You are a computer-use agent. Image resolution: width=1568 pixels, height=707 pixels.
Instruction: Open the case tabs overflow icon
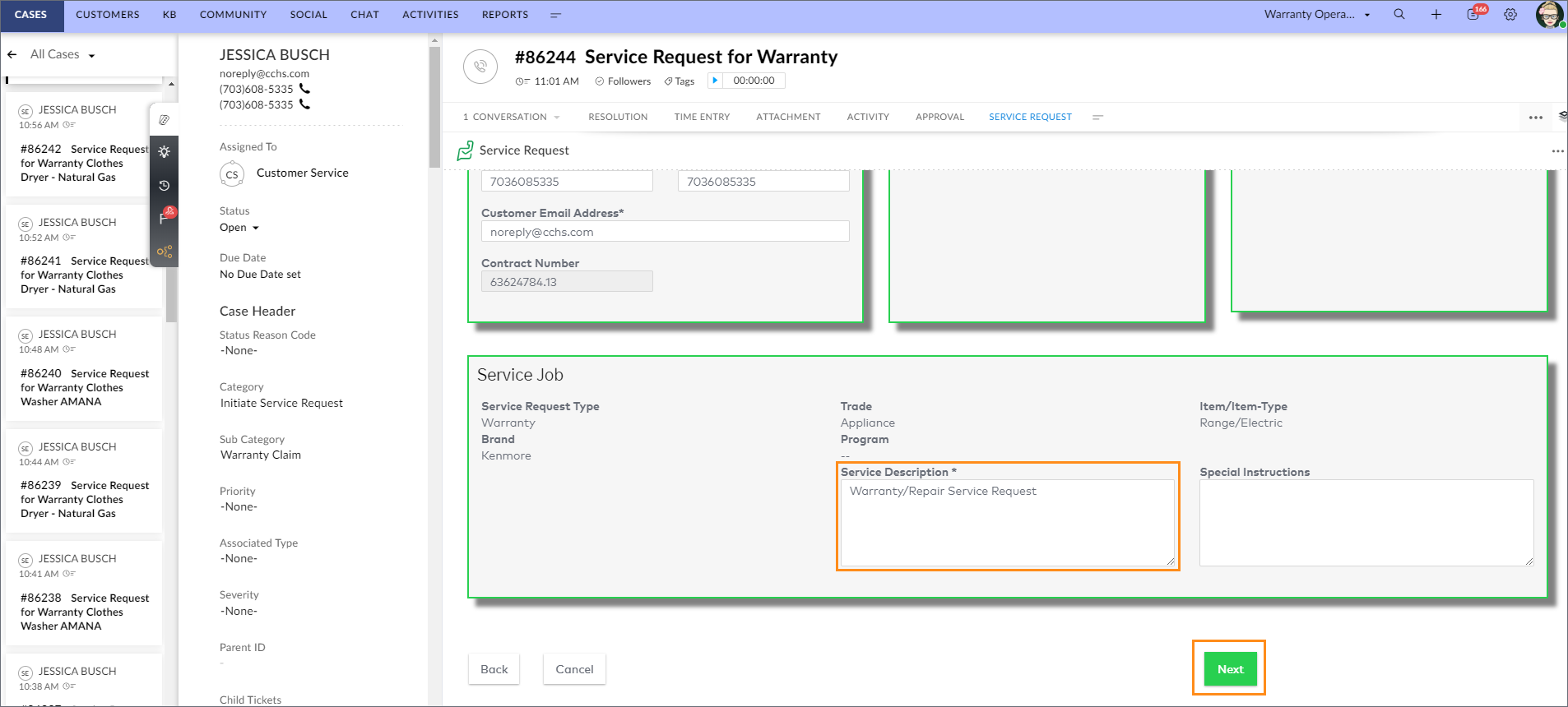pyautogui.click(x=1097, y=118)
